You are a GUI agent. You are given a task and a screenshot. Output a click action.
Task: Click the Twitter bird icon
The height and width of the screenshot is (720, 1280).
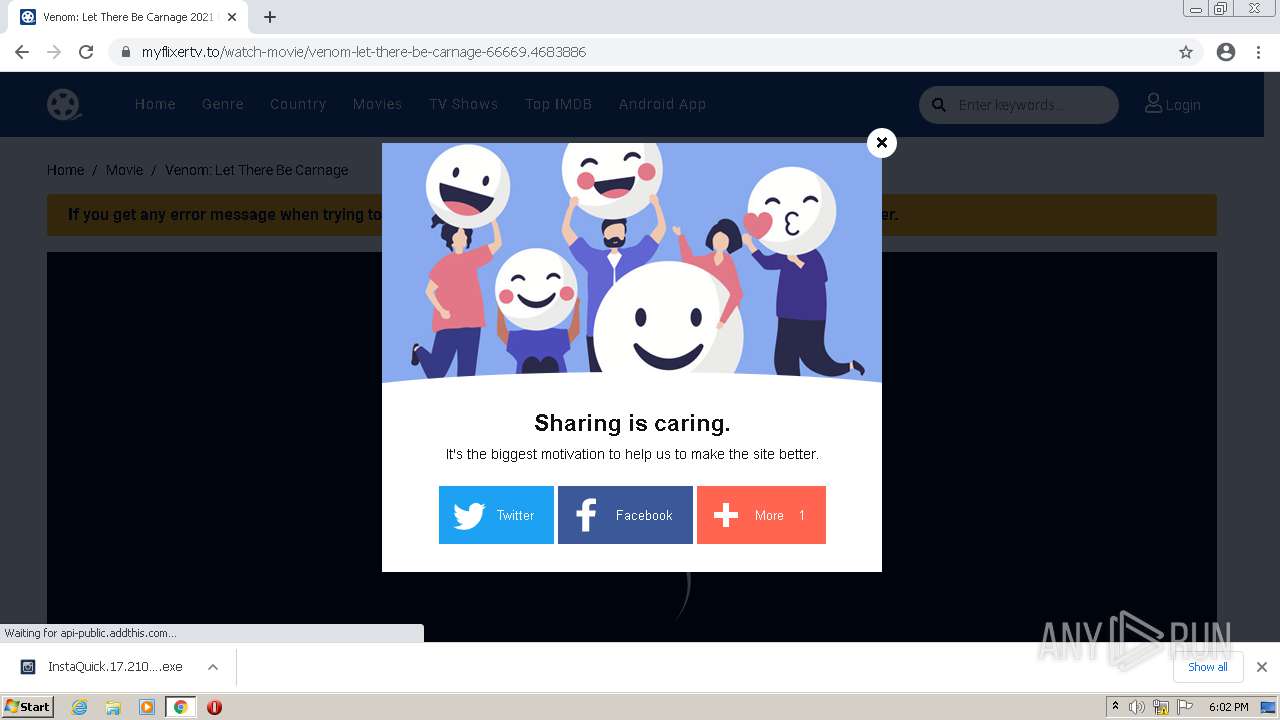coord(469,515)
